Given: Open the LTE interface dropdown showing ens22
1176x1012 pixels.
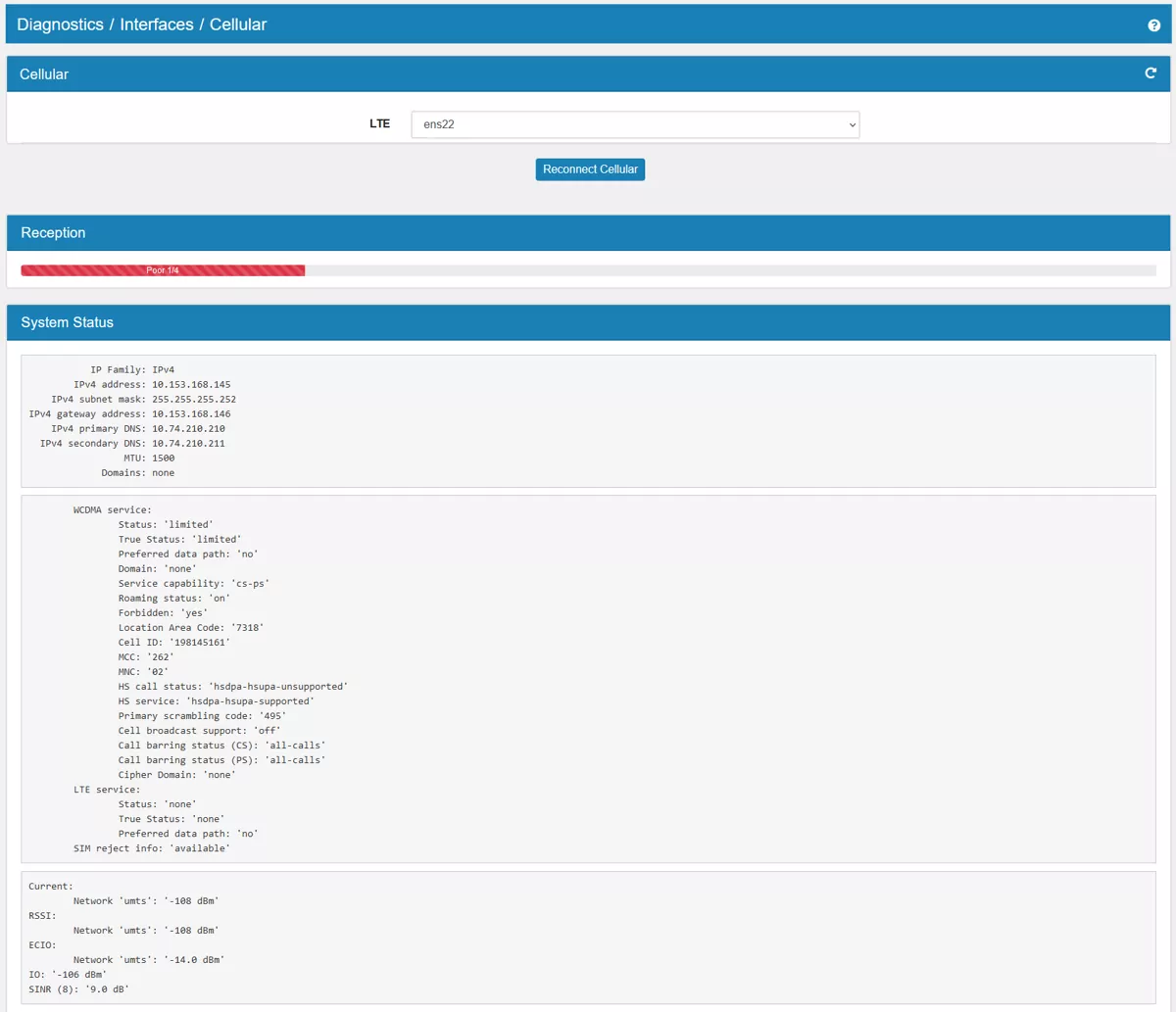Looking at the screenshot, I should point(634,124).
